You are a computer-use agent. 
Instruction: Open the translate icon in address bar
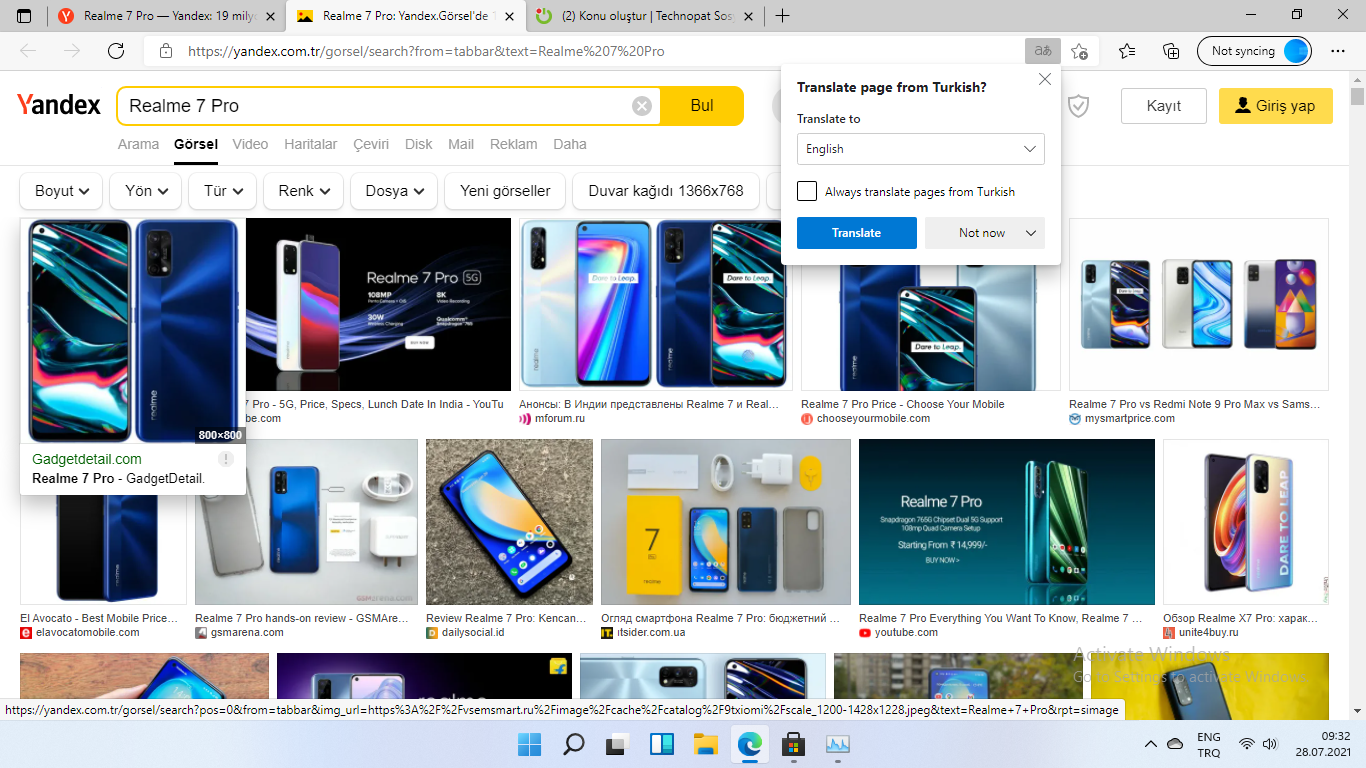click(x=1042, y=51)
